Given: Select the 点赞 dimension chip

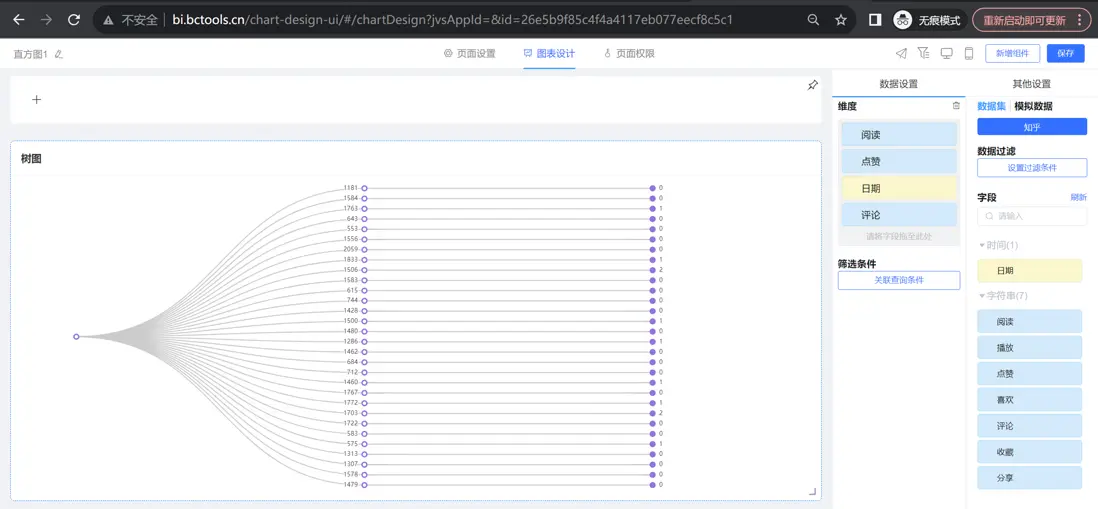Looking at the screenshot, I should [898, 161].
